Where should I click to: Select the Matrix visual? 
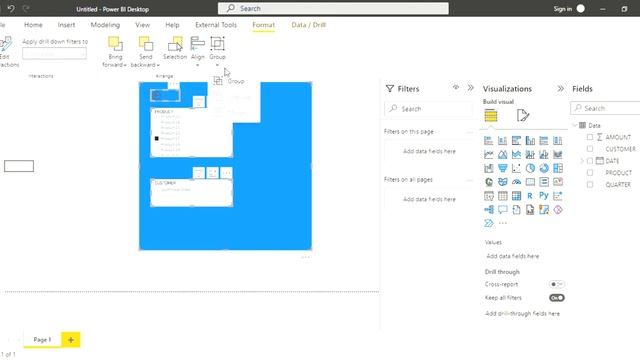pyautogui.click(x=516, y=196)
